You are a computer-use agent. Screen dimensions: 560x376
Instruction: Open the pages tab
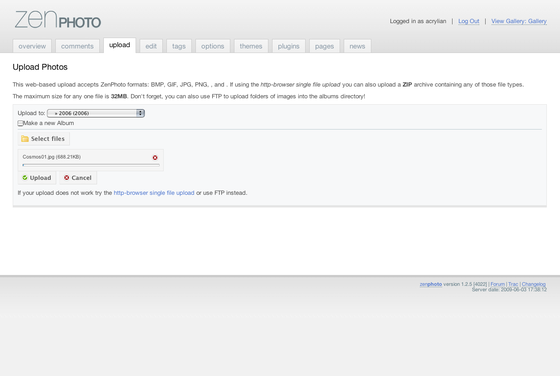[324, 46]
